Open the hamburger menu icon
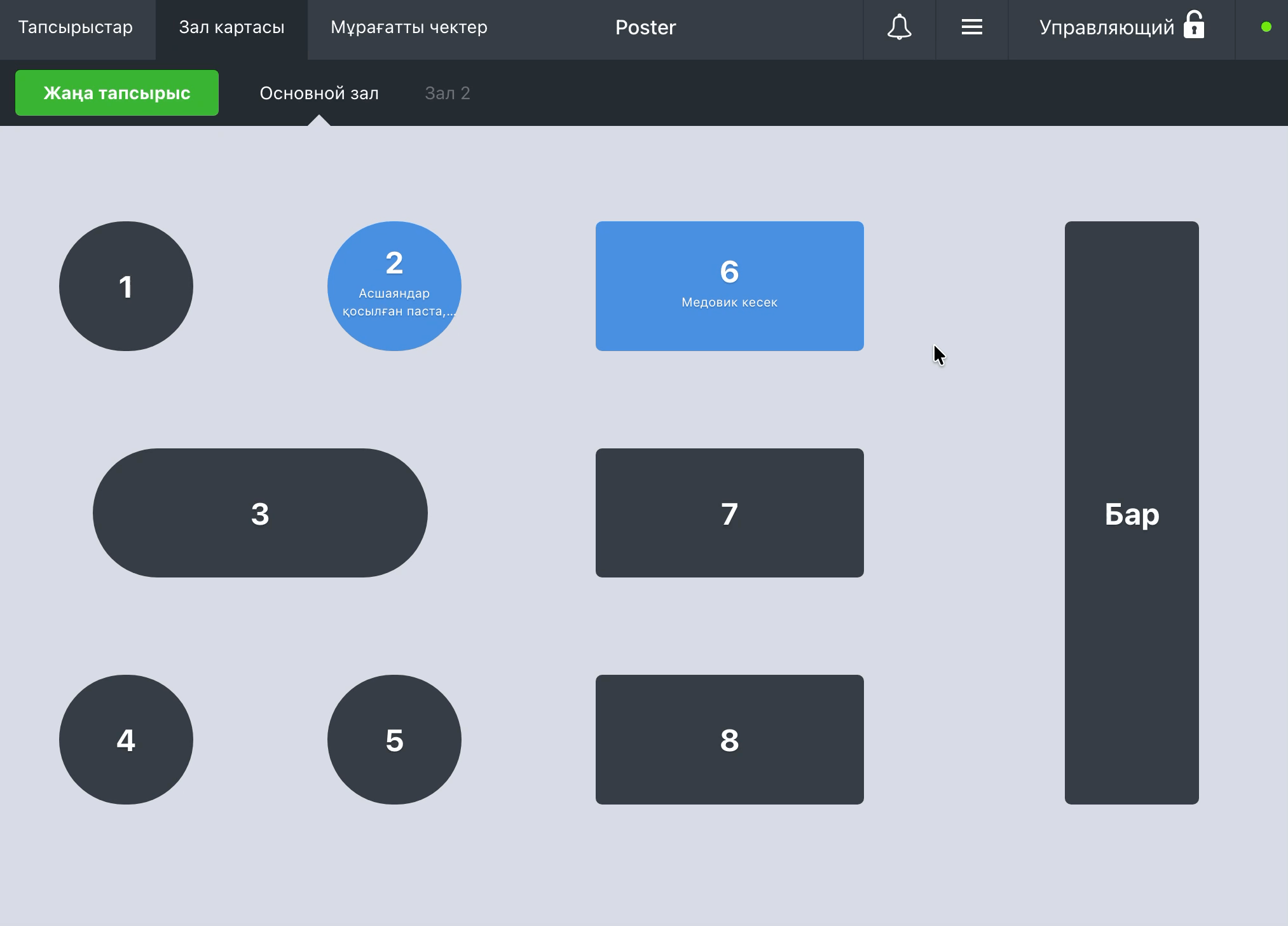 pos(971,27)
